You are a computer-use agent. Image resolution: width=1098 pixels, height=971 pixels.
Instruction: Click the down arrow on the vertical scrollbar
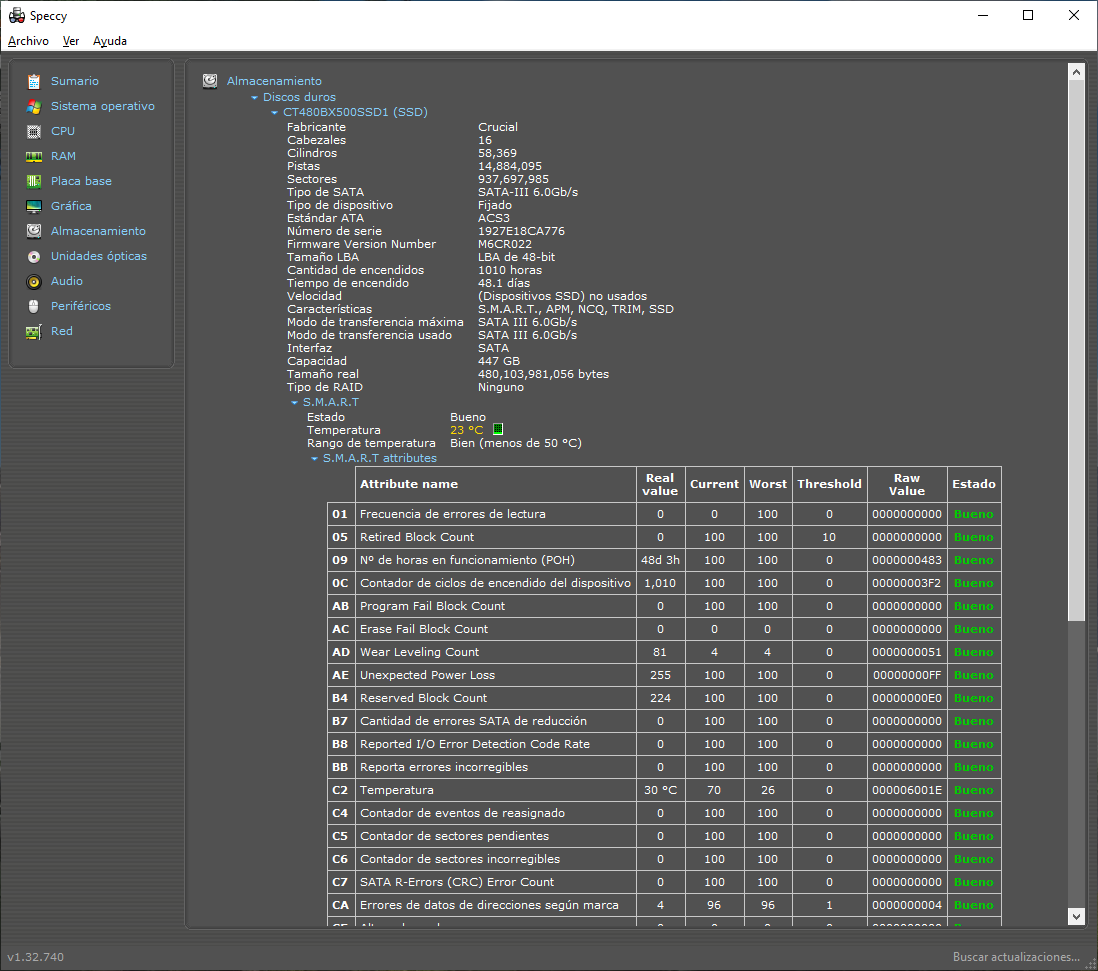[1077, 916]
